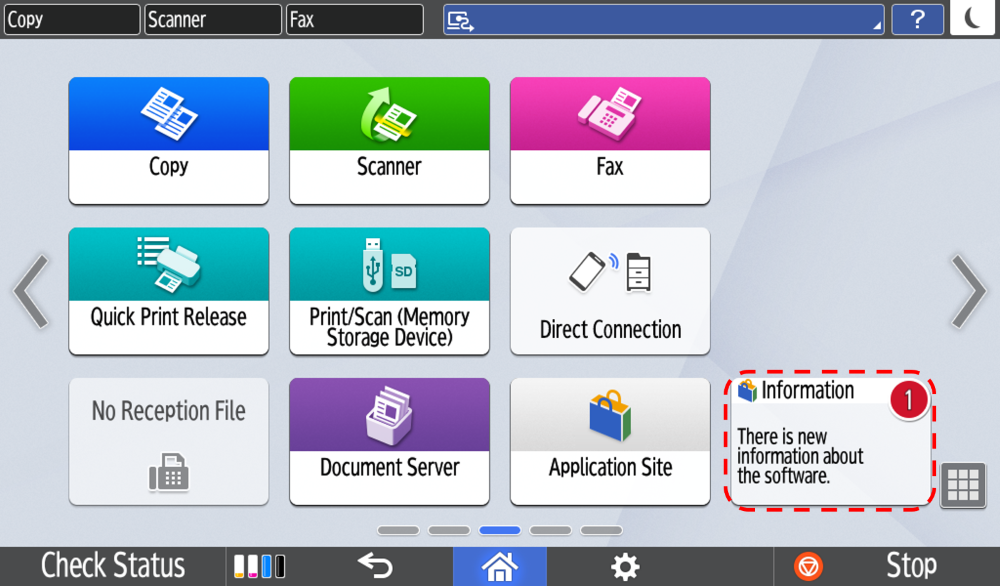
Task: Open the Direct Connection tile
Action: tap(610, 291)
